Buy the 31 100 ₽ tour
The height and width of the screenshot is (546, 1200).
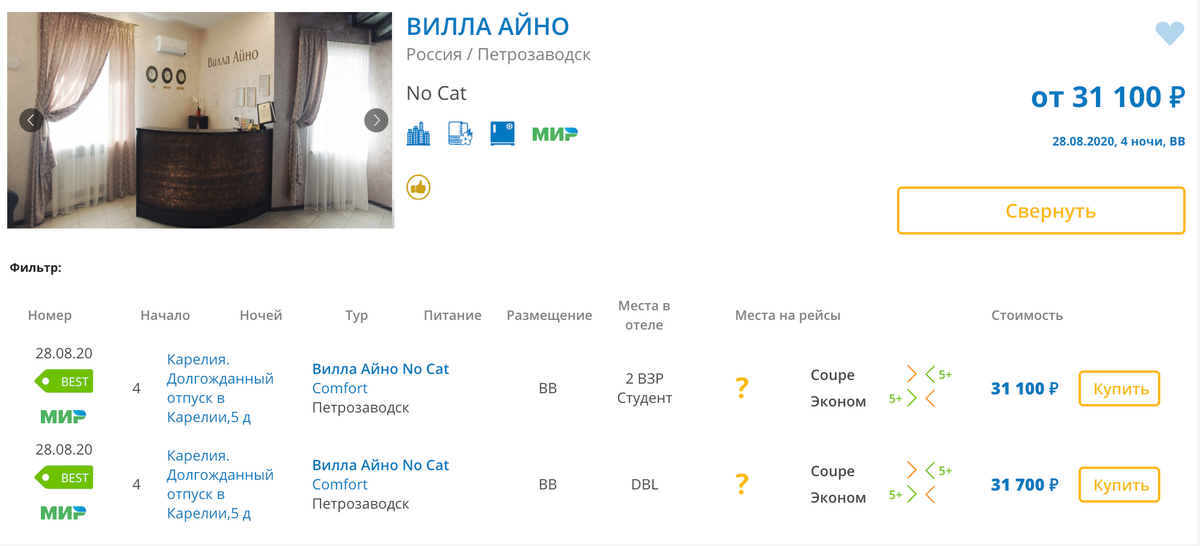point(1118,388)
